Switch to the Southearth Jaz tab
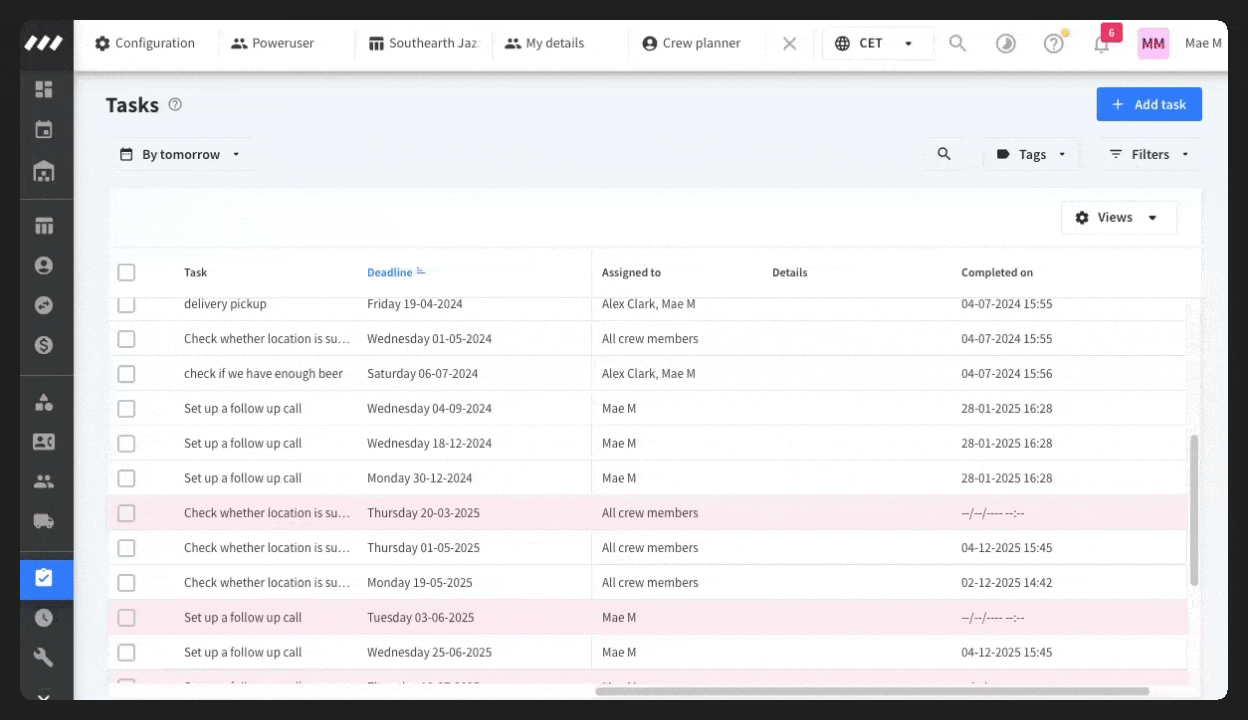Screen dimensions: 1248x720 coord(424,43)
